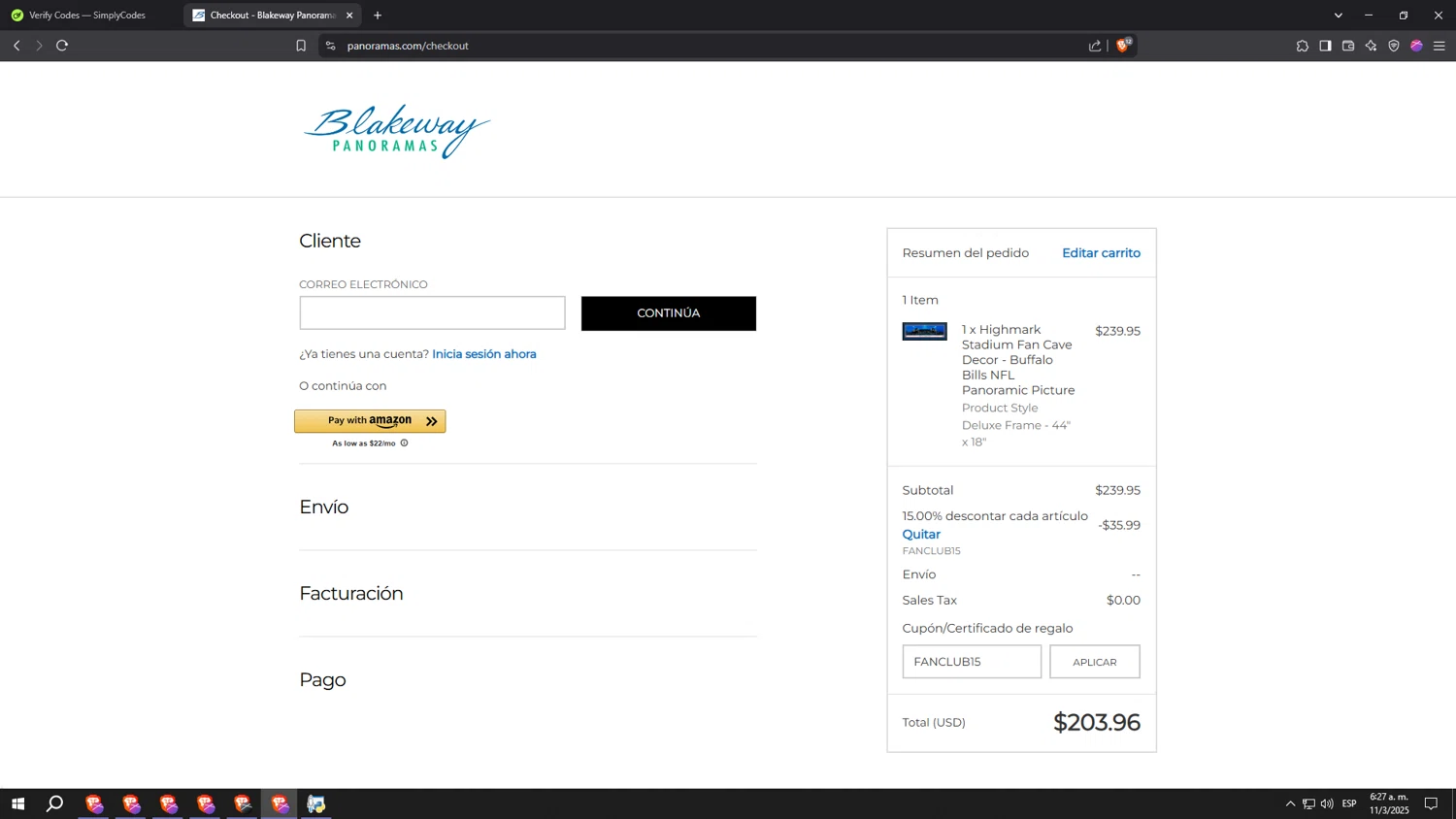Click the purple profile avatar icon
Image resolution: width=1456 pixels, height=819 pixels.
click(1416, 46)
